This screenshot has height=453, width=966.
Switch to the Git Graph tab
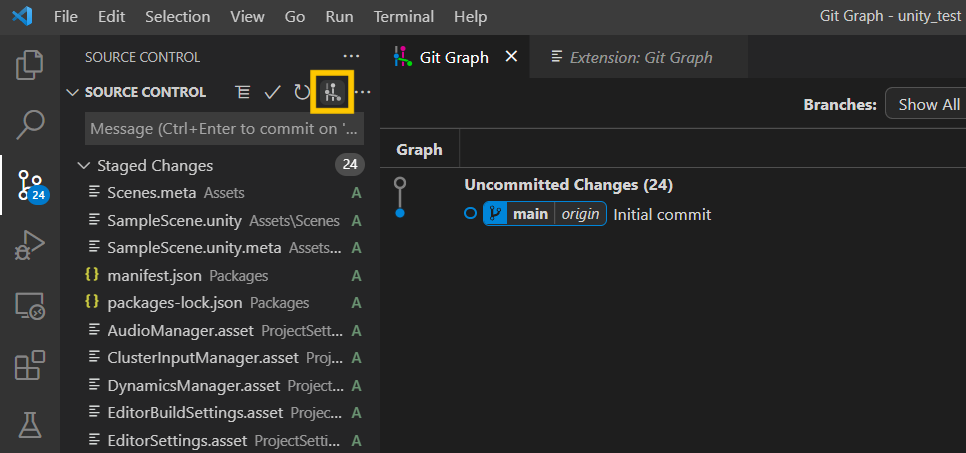[455, 57]
